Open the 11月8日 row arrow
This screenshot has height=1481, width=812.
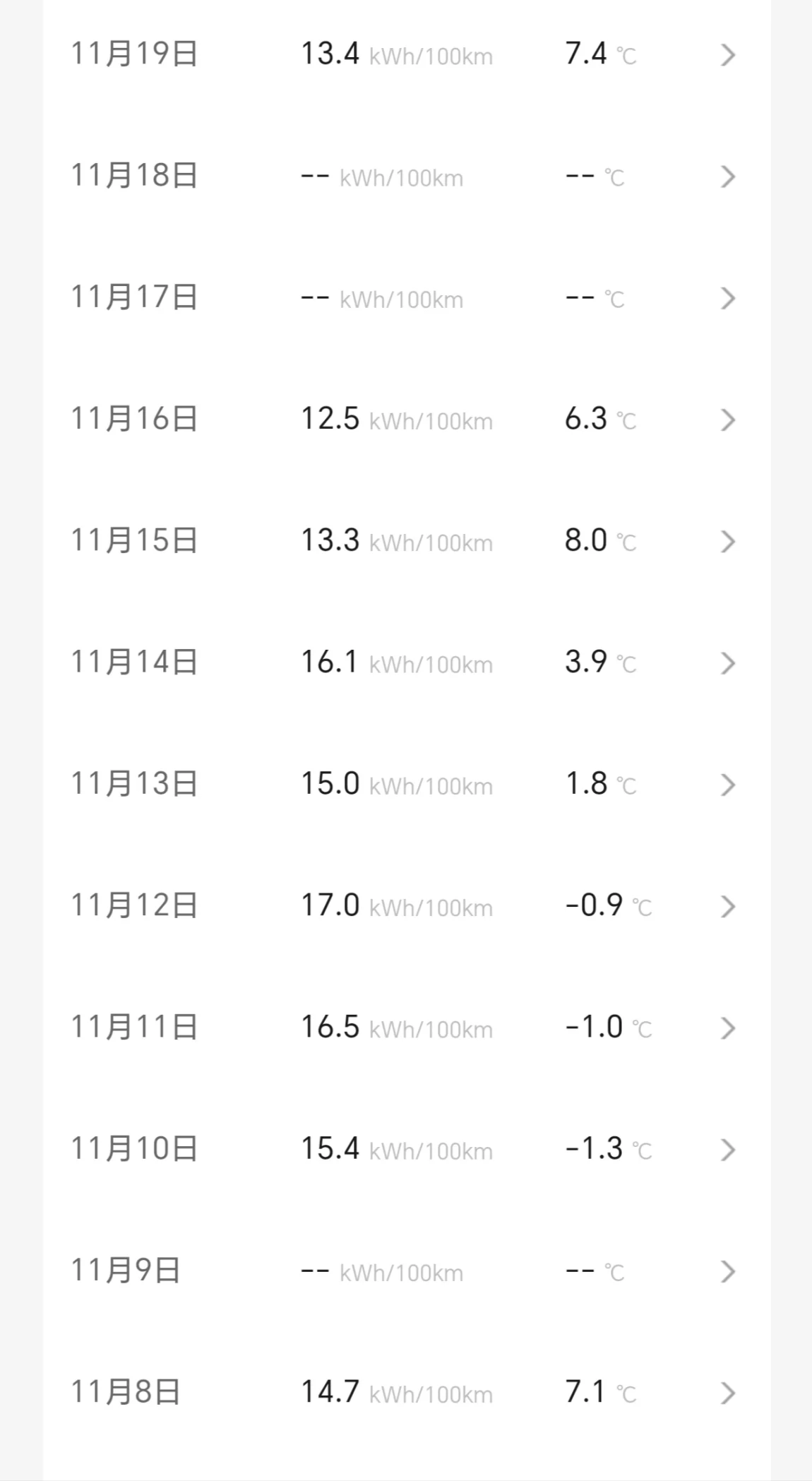pyautogui.click(x=727, y=1393)
